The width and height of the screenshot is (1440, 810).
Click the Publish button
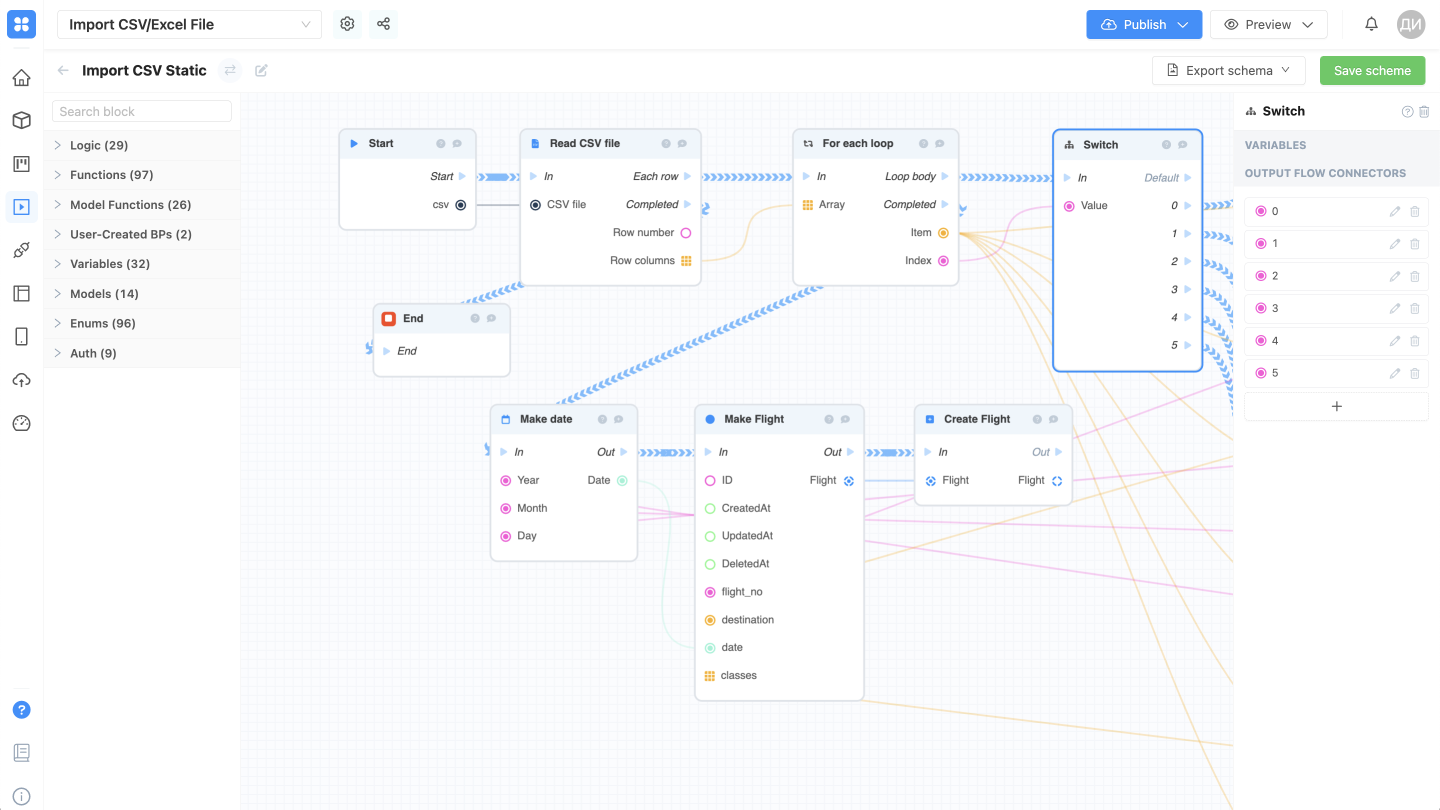(x=1144, y=24)
